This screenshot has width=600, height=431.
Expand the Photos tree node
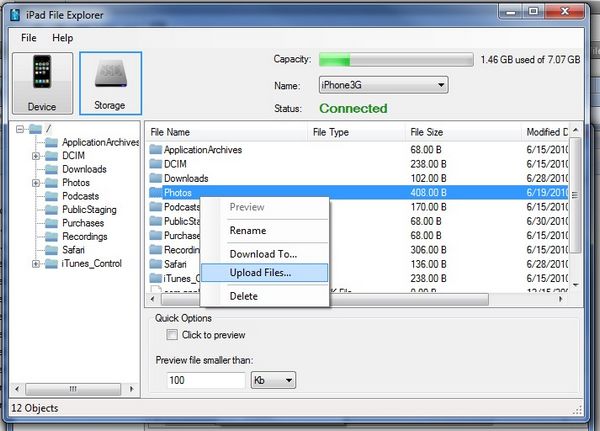(36, 183)
